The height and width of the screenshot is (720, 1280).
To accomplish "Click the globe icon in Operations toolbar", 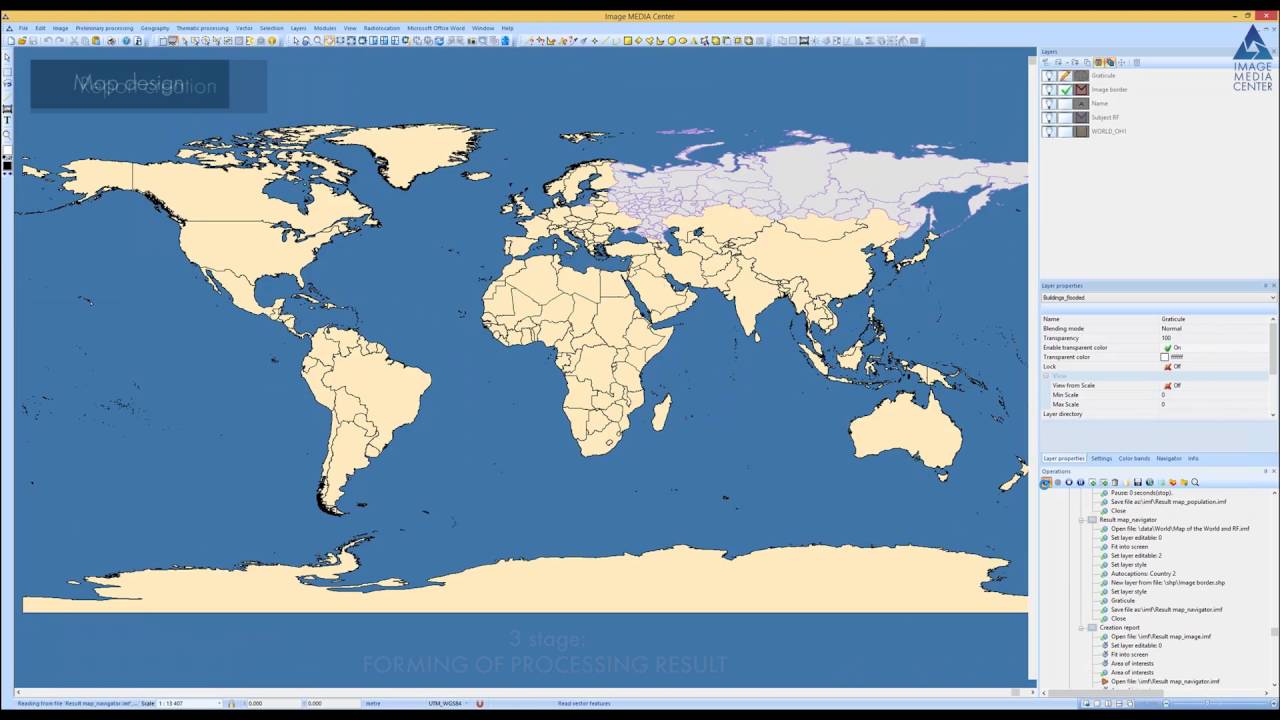I will coord(1149,482).
